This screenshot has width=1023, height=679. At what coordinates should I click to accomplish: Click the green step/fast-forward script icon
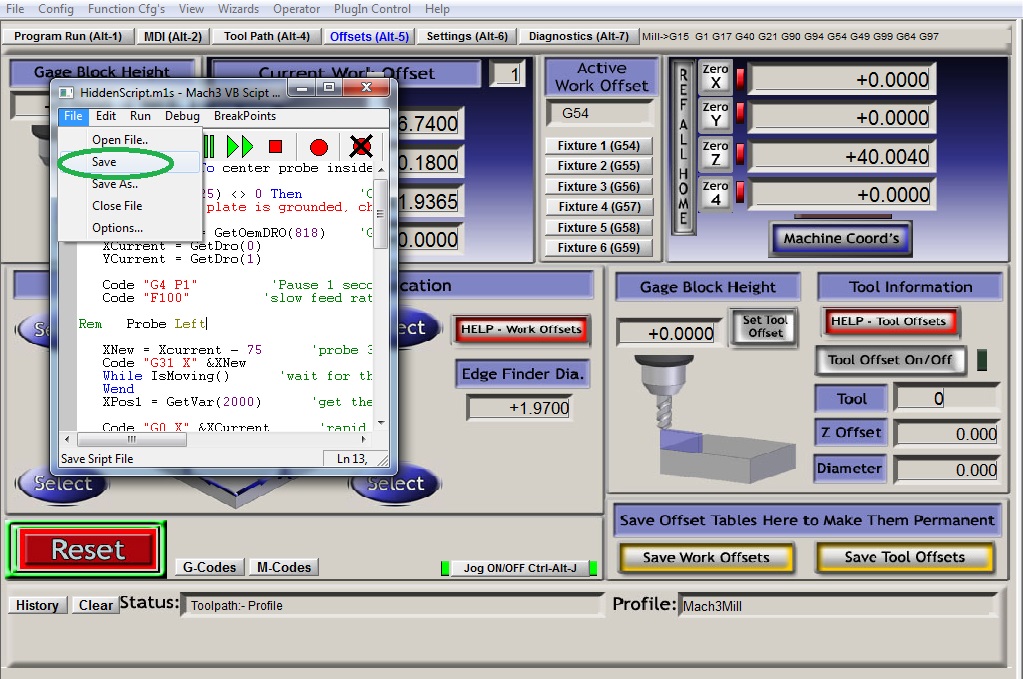click(x=239, y=147)
